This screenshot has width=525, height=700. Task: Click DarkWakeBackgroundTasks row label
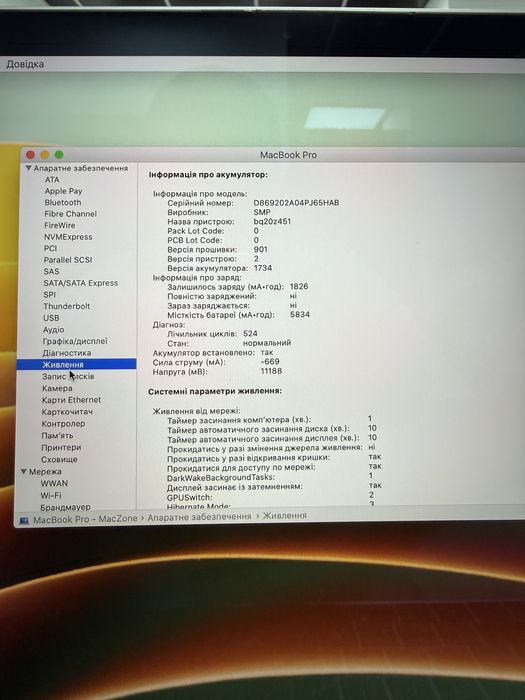pos(221,478)
